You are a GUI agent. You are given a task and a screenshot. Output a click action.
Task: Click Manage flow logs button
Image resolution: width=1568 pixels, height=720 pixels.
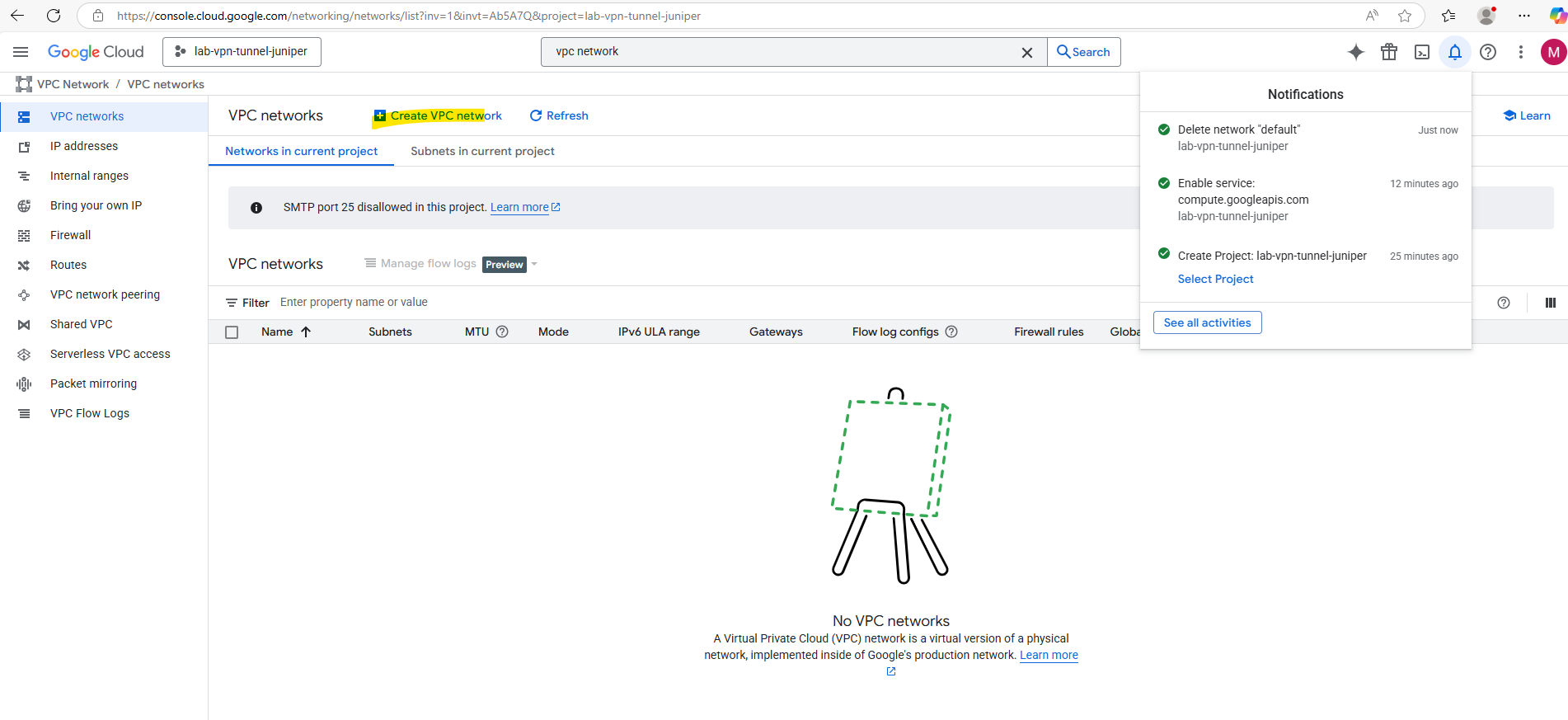coord(420,264)
